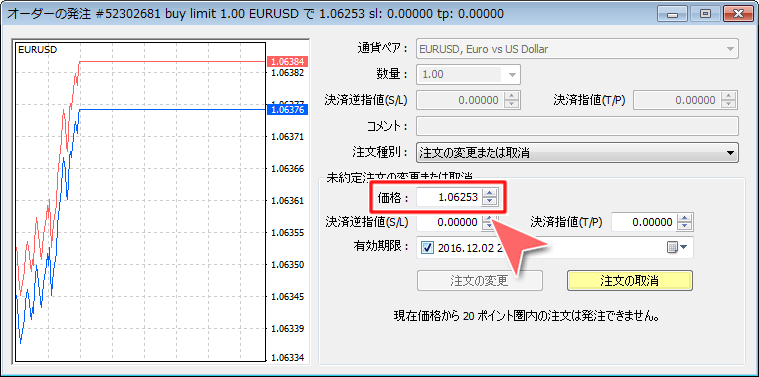
Task: Click the blue bid price label 1.06376
Action: tap(288, 110)
